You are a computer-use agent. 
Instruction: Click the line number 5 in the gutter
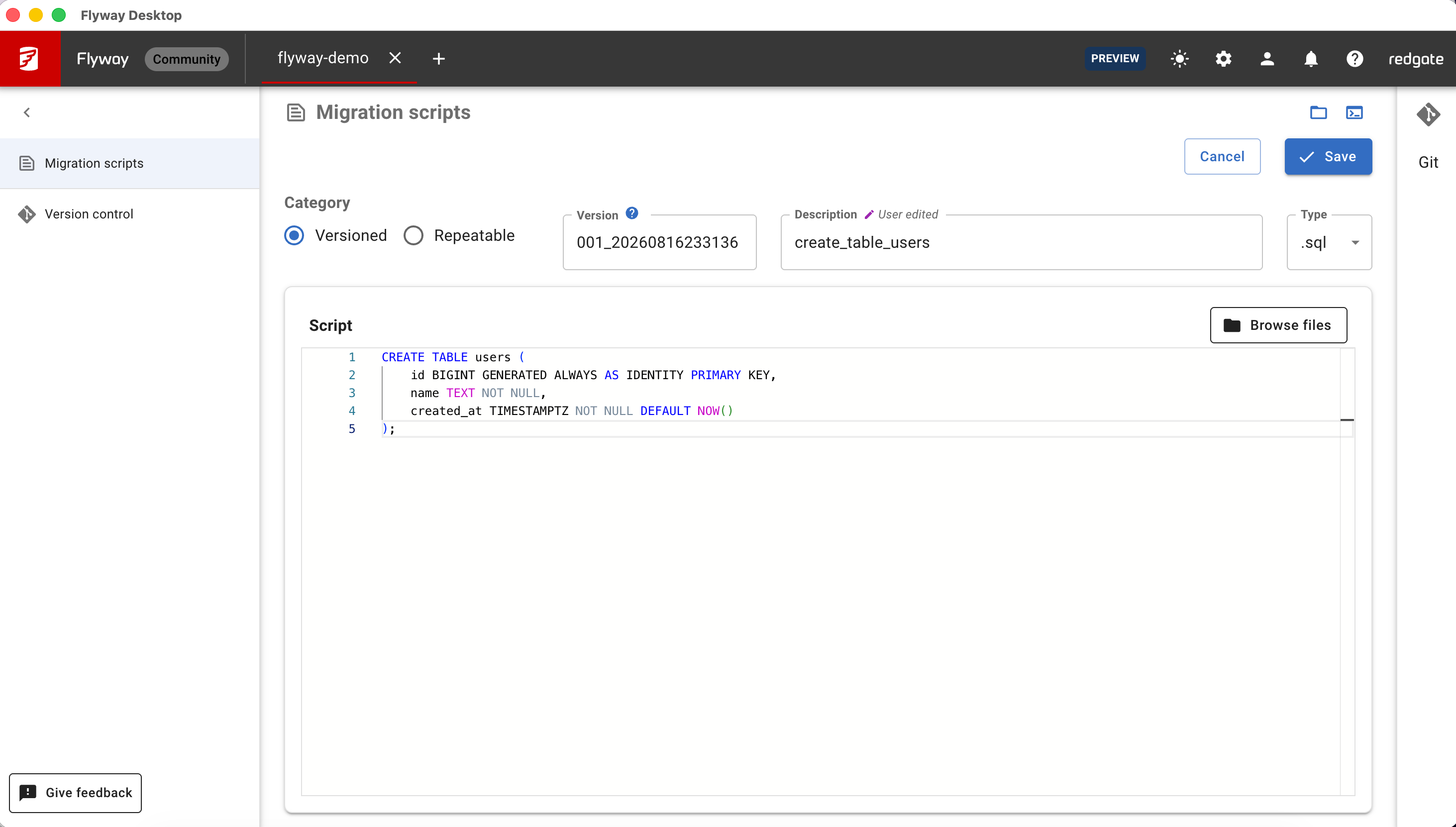coord(351,429)
